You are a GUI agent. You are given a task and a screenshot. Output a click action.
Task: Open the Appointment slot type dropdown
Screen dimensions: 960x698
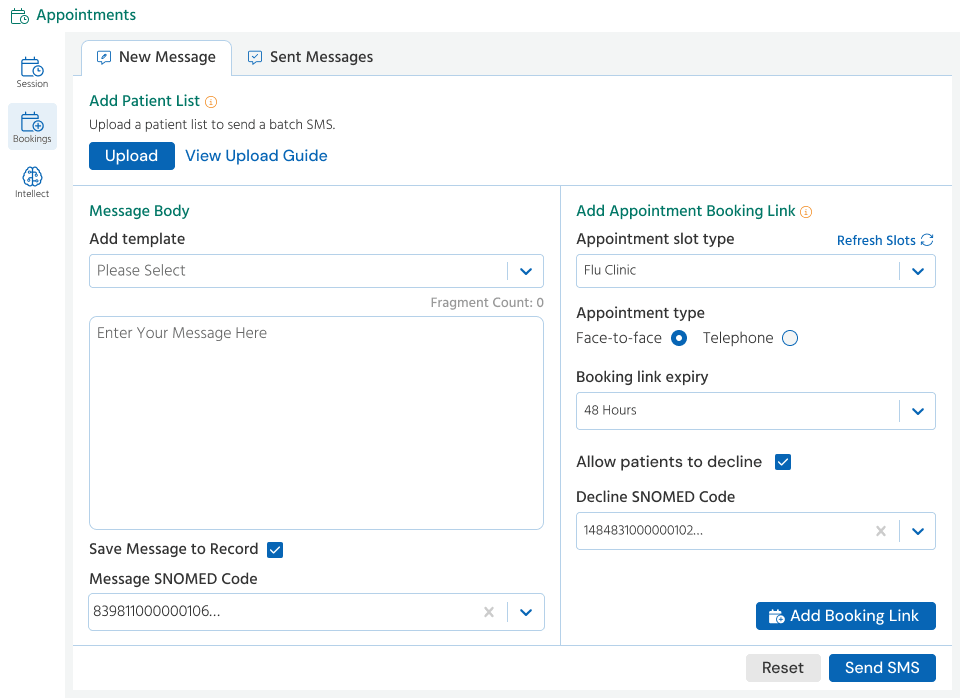(x=917, y=271)
